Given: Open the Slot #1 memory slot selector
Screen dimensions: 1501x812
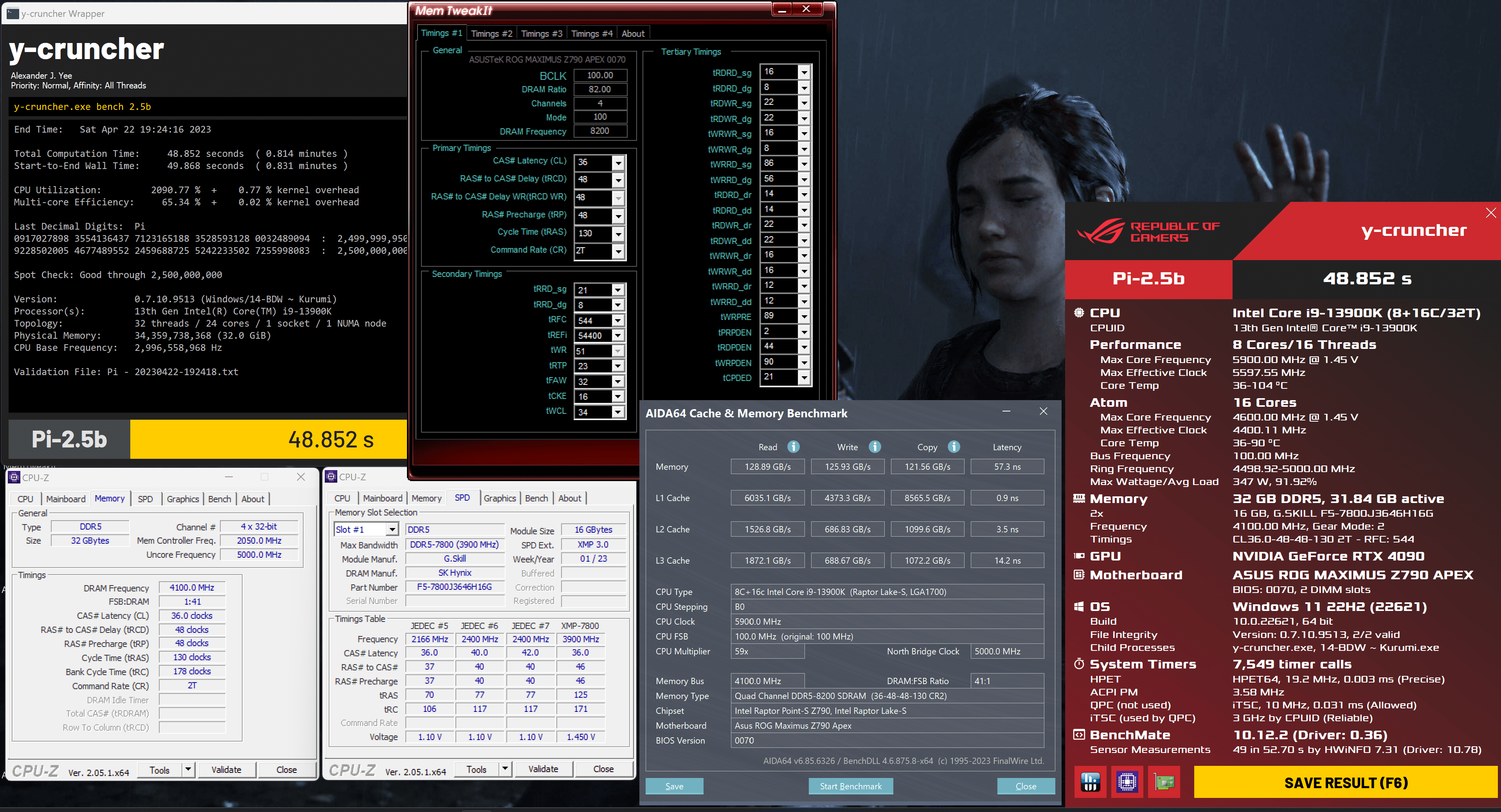Looking at the screenshot, I should [367, 530].
